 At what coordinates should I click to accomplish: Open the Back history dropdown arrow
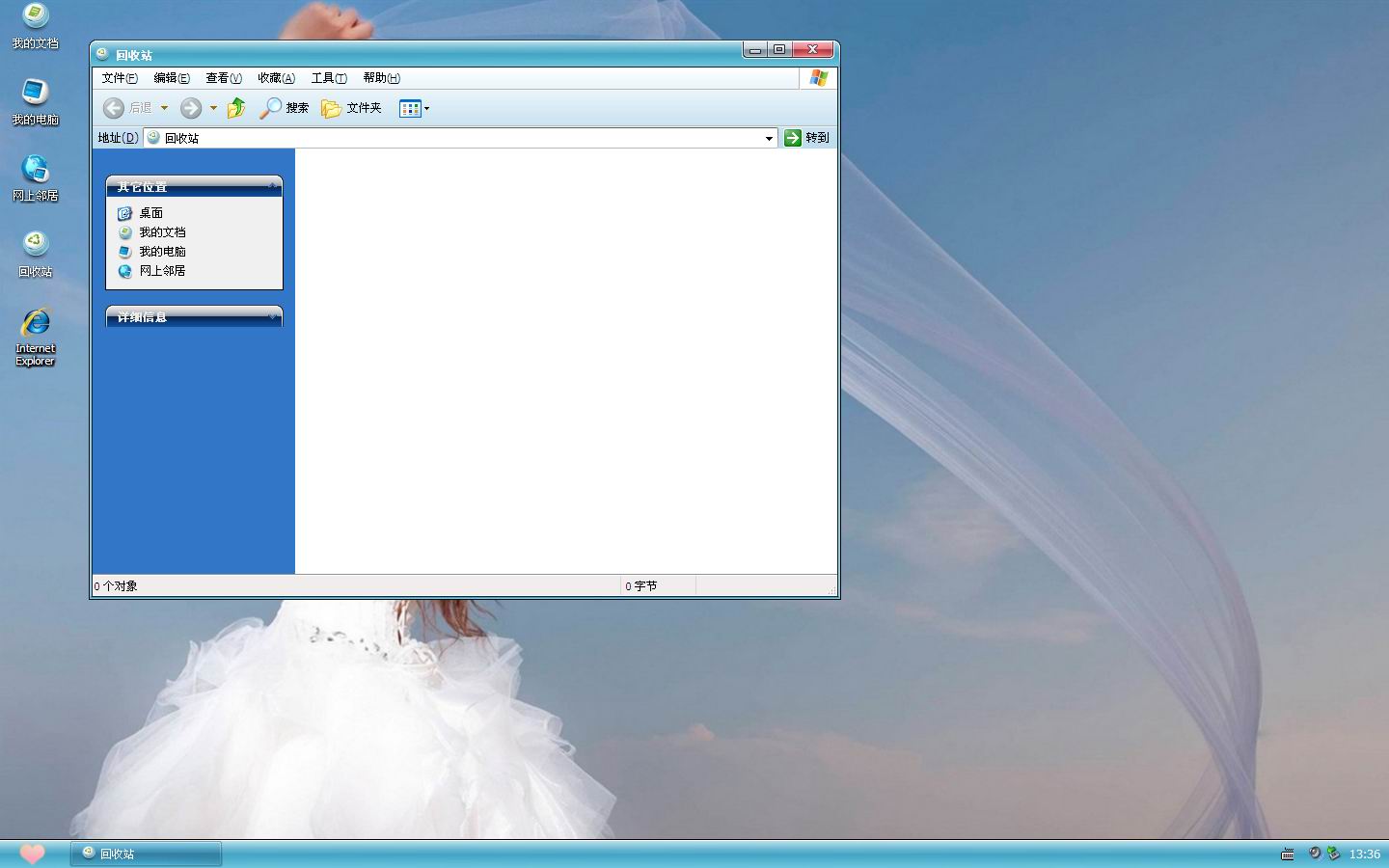coord(164,108)
